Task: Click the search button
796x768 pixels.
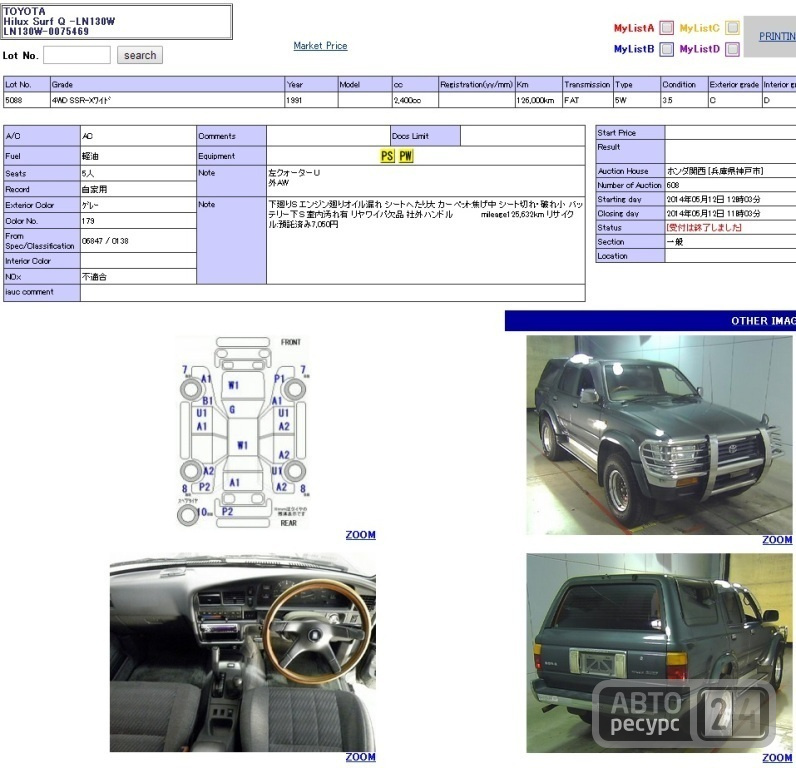Action: pos(140,55)
